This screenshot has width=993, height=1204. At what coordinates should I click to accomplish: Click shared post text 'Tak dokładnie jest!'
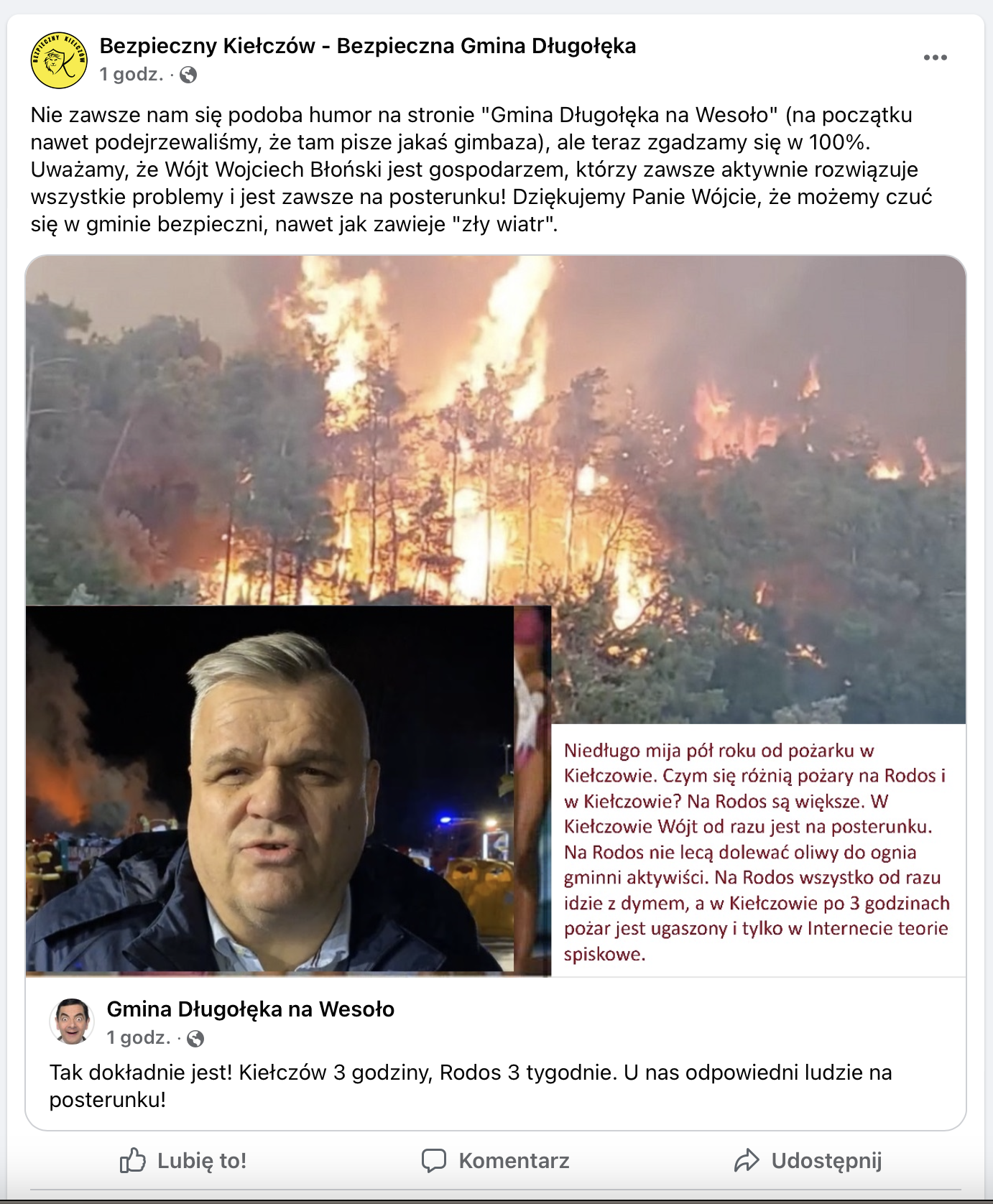(x=141, y=1073)
